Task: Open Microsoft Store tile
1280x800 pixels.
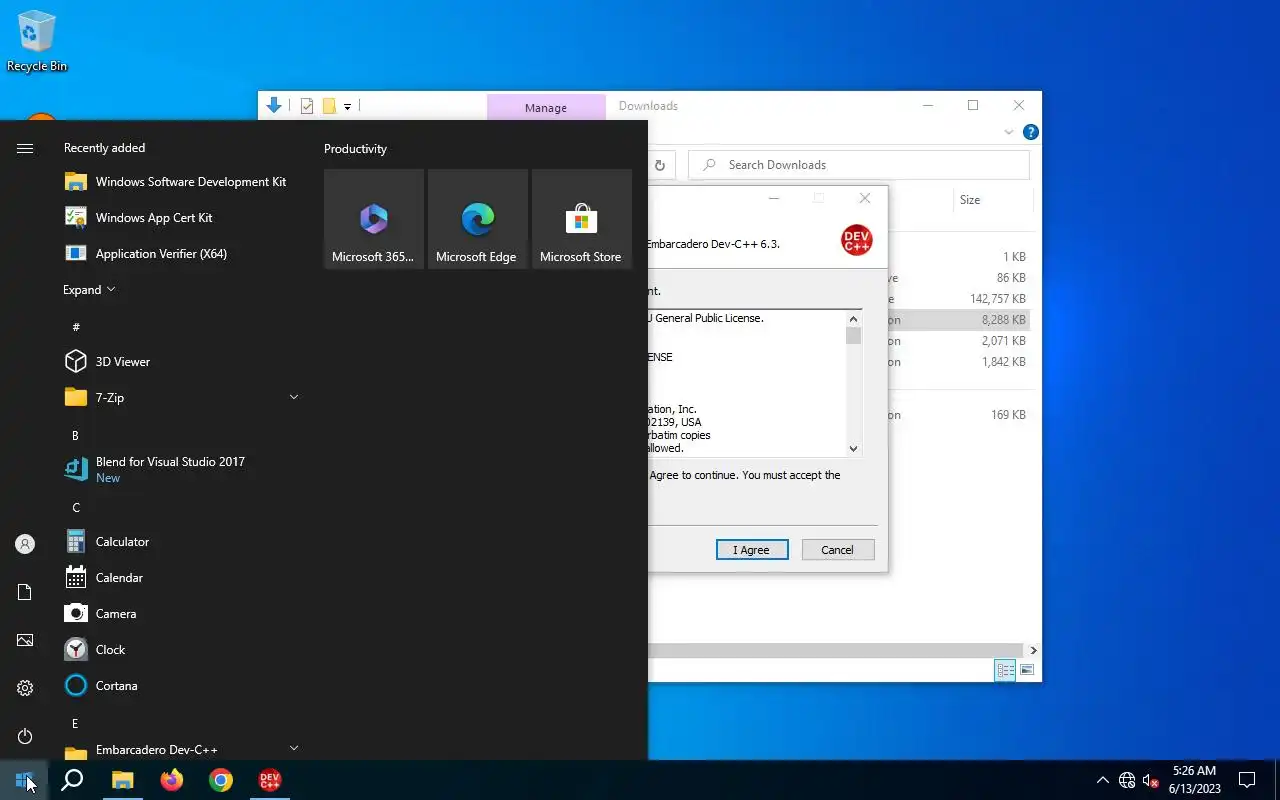Action: 582,219
